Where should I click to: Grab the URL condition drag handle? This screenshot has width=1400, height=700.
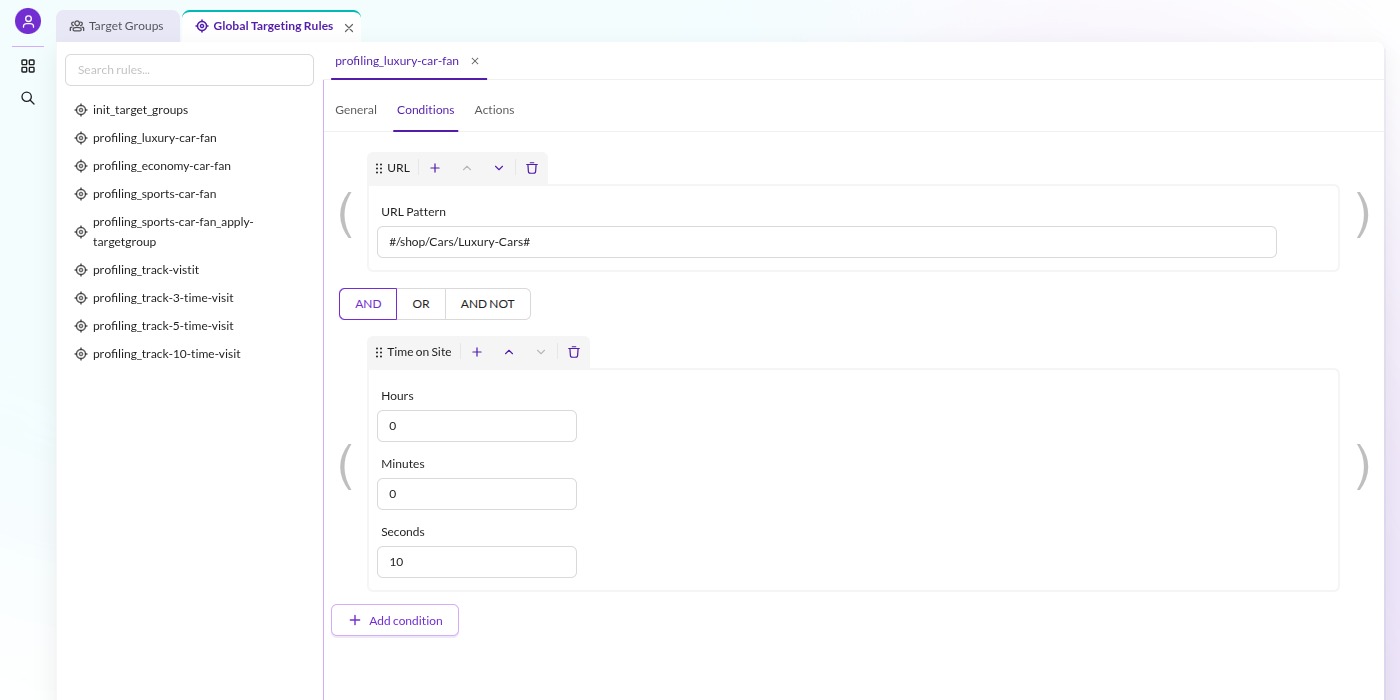pos(379,168)
